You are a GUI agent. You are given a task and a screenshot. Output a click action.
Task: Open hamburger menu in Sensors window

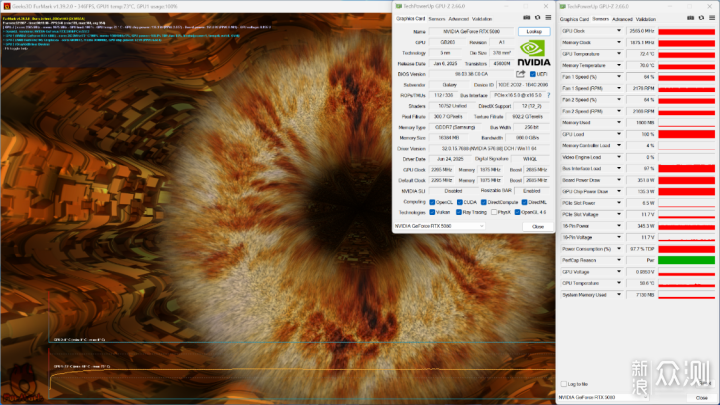(x=712, y=18)
